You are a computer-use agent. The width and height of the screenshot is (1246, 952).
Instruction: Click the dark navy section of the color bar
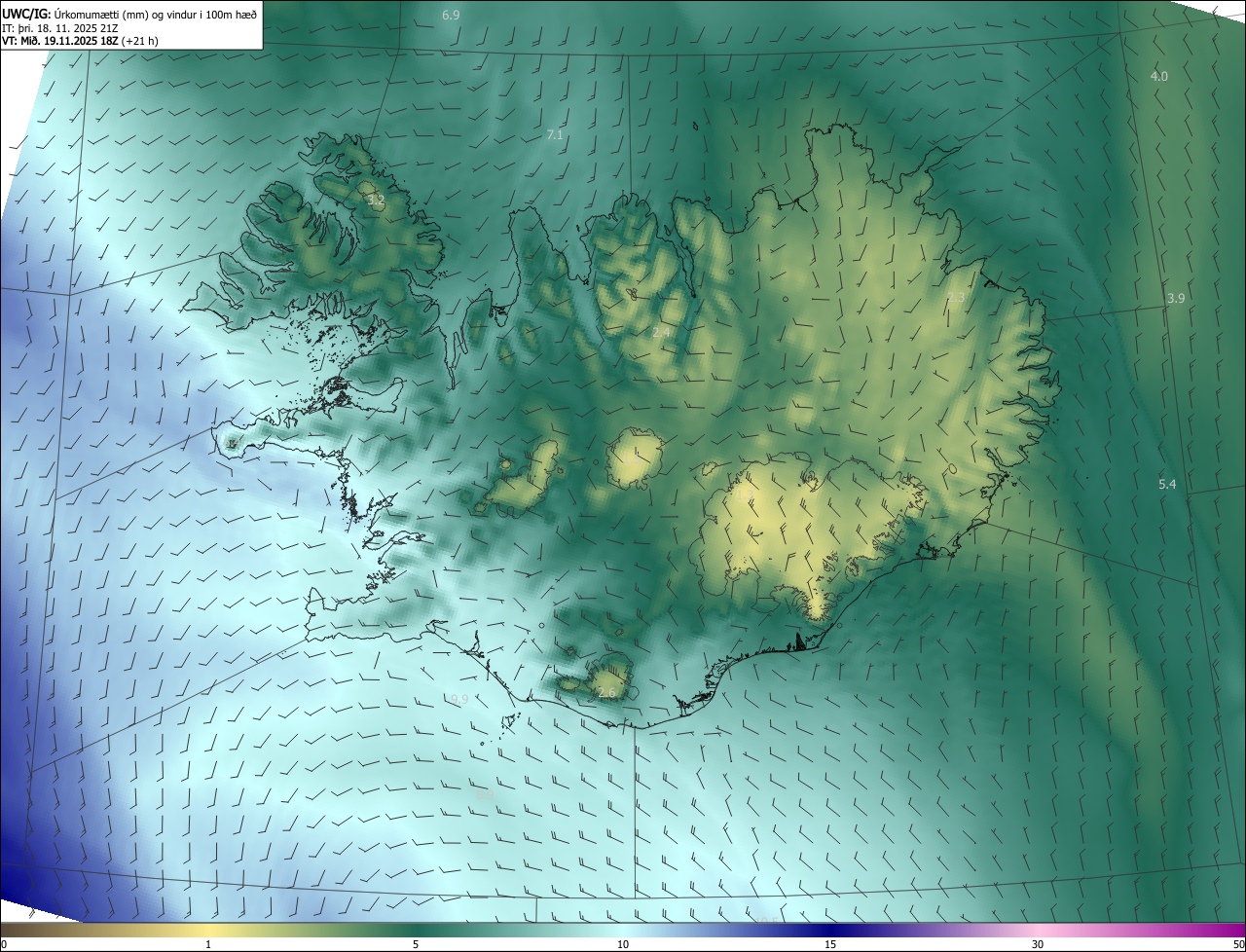point(830,930)
